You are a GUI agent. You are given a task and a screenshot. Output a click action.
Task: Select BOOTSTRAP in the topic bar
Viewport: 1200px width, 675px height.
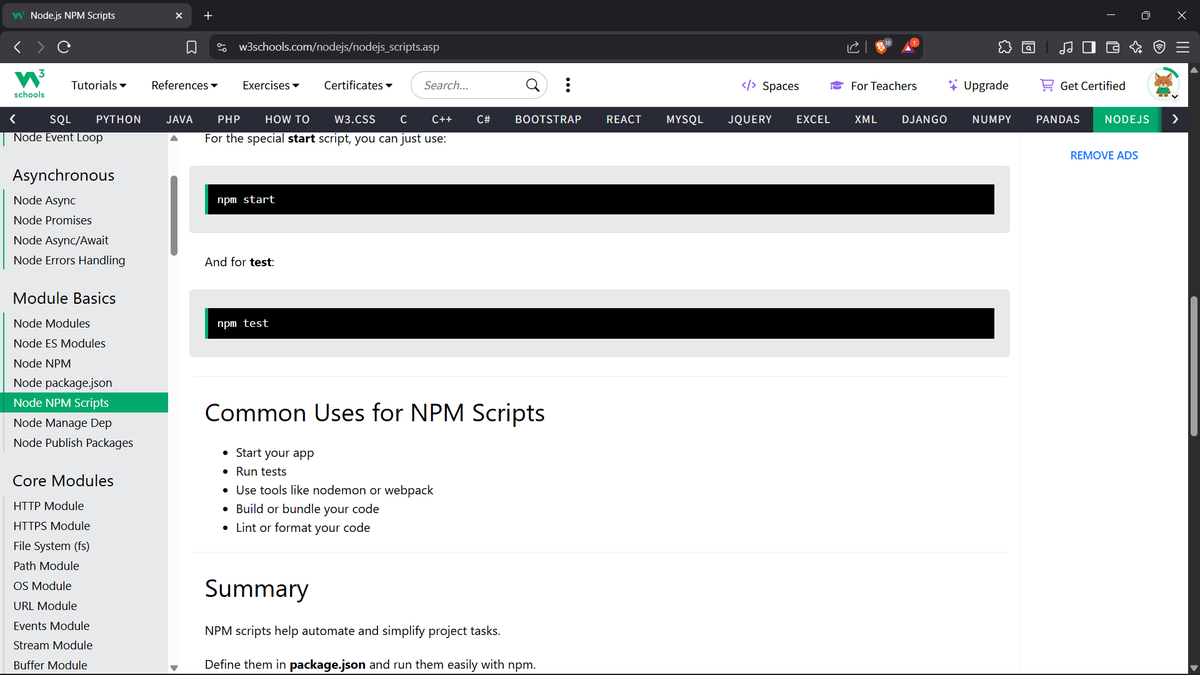[x=548, y=119]
